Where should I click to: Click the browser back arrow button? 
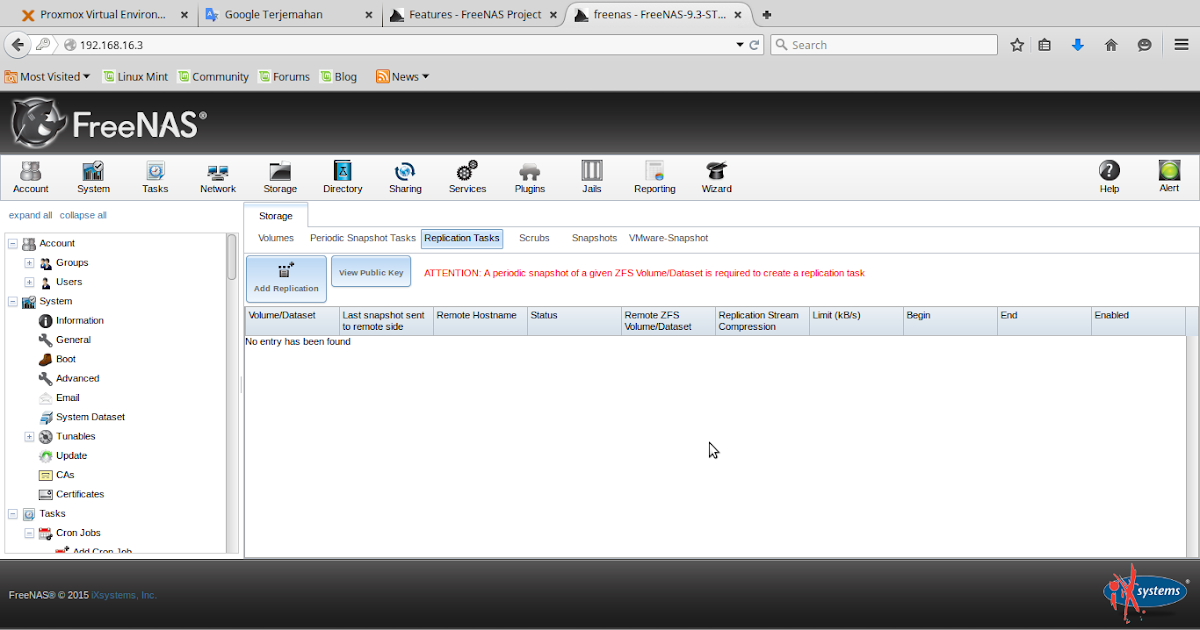point(17,44)
